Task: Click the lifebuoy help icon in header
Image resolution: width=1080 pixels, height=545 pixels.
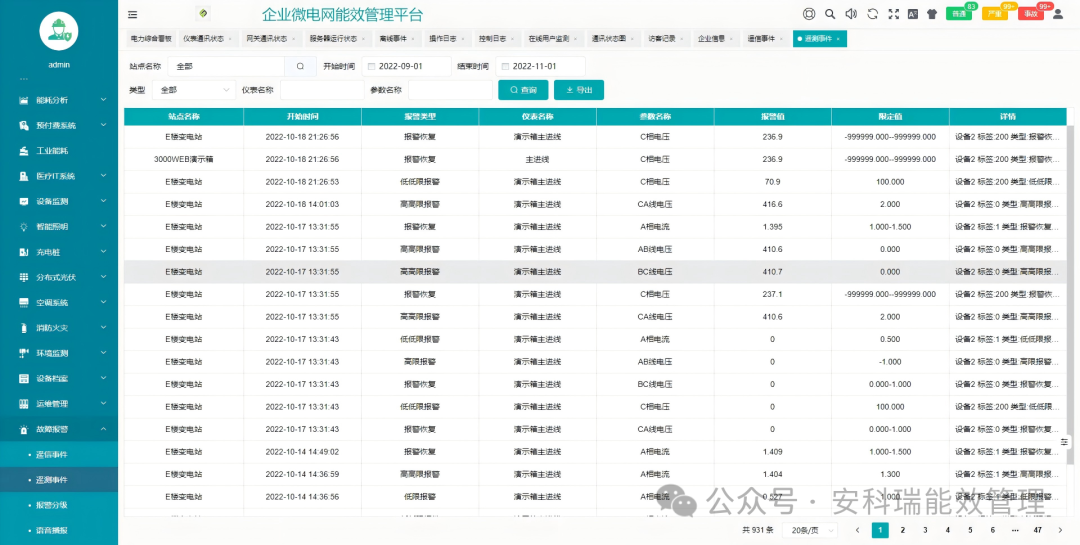Action: pos(809,14)
